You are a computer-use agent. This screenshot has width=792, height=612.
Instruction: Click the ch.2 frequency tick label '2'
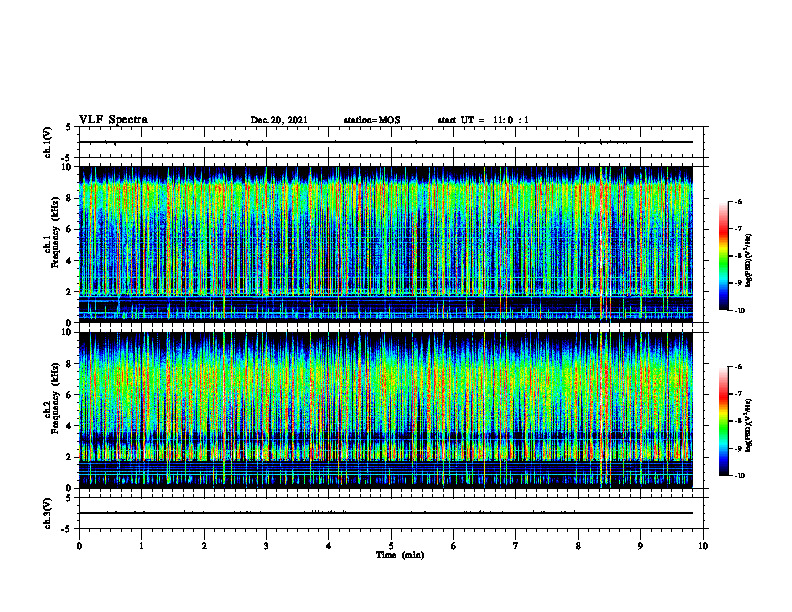point(69,457)
